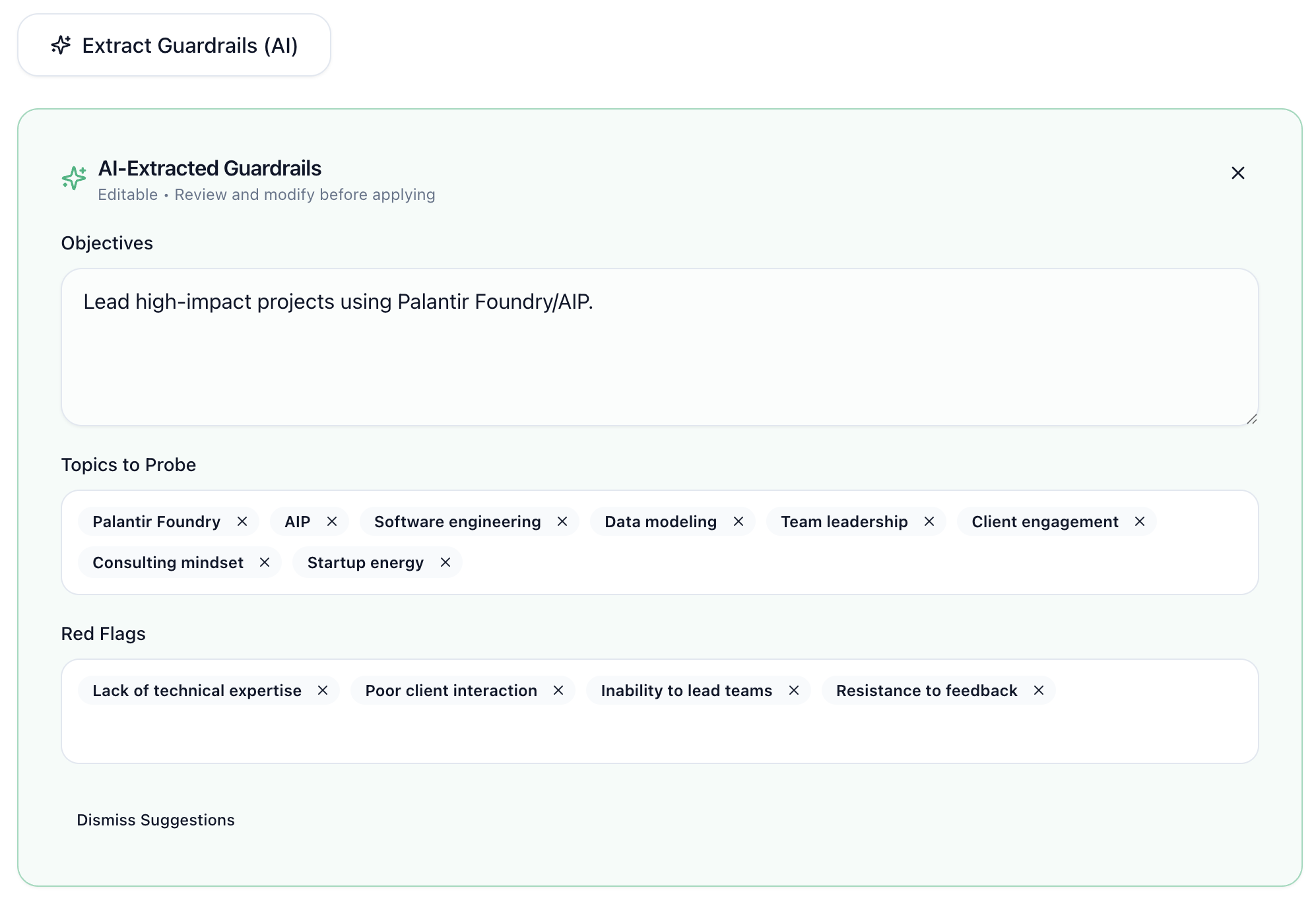Click the Objectives textarea resize handle
Screen dimensions: 1316x900
pyautogui.click(x=1251, y=419)
